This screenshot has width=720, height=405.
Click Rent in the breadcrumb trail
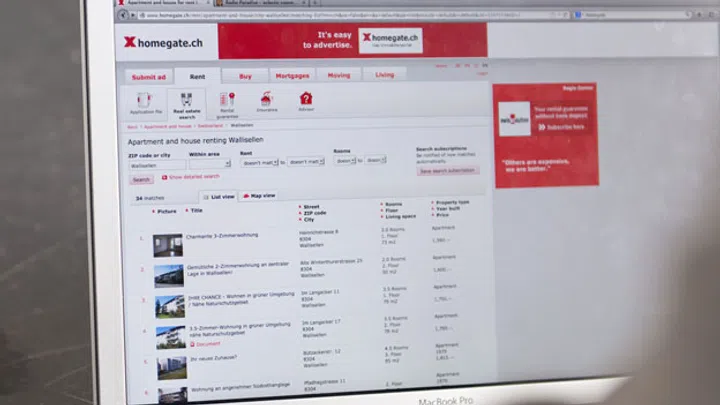click(132, 127)
